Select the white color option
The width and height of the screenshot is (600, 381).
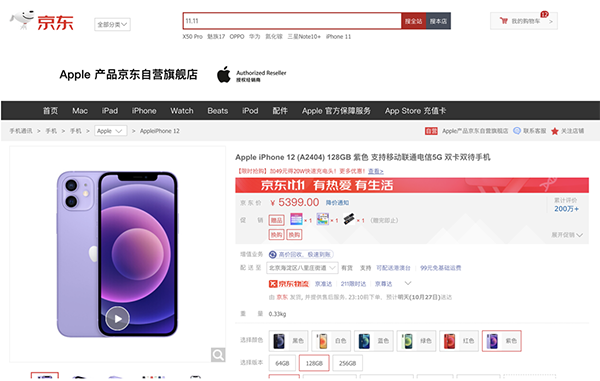(x=331, y=341)
